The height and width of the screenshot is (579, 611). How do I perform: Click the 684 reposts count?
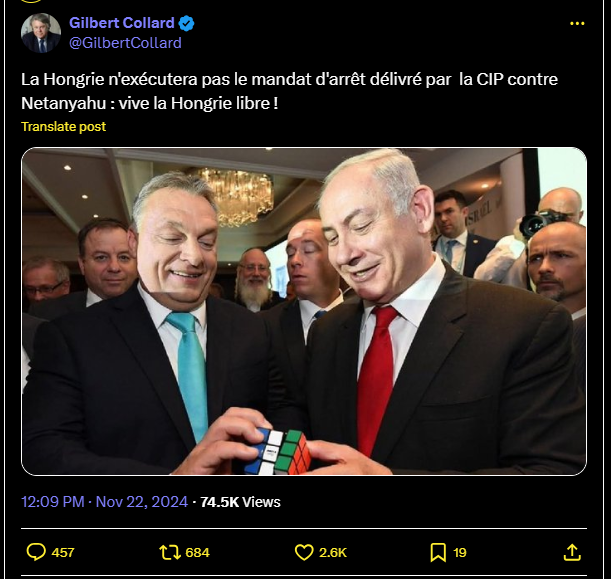click(x=198, y=553)
